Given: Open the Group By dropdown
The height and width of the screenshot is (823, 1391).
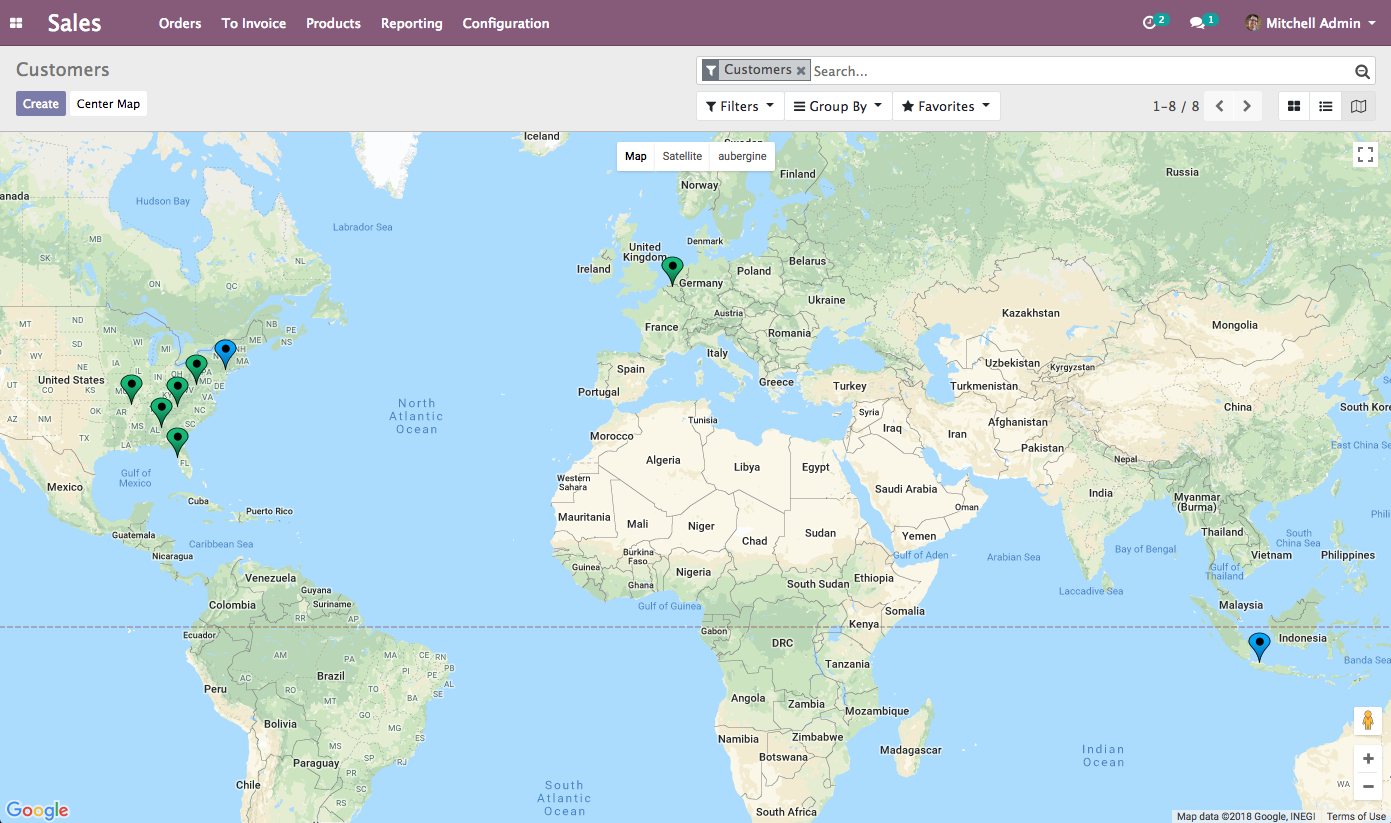Looking at the screenshot, I should 838,106.
